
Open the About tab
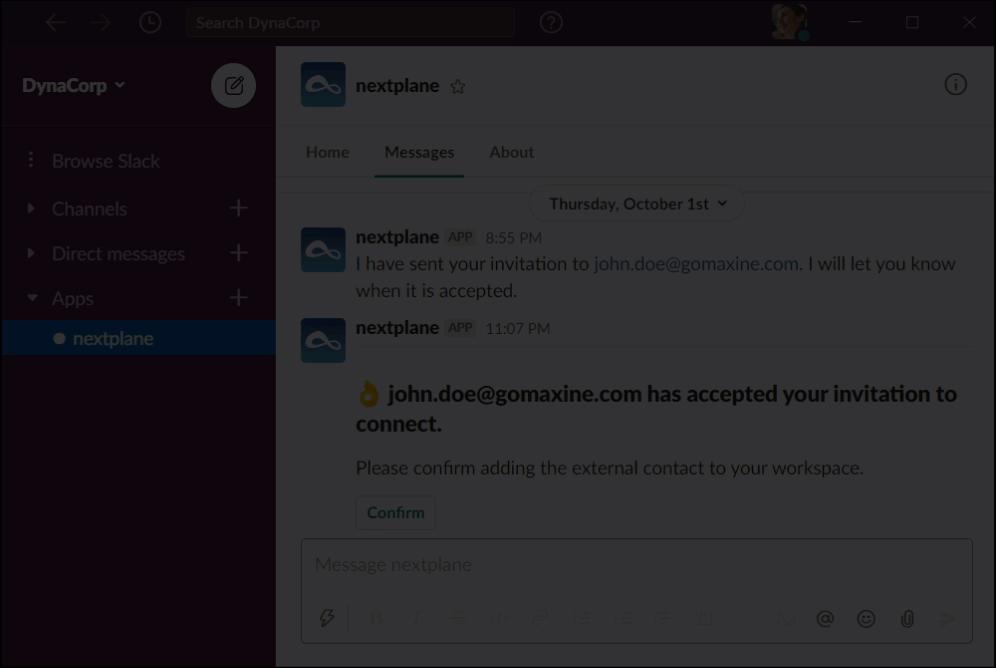pyautogui.click(x=511, y=152)
